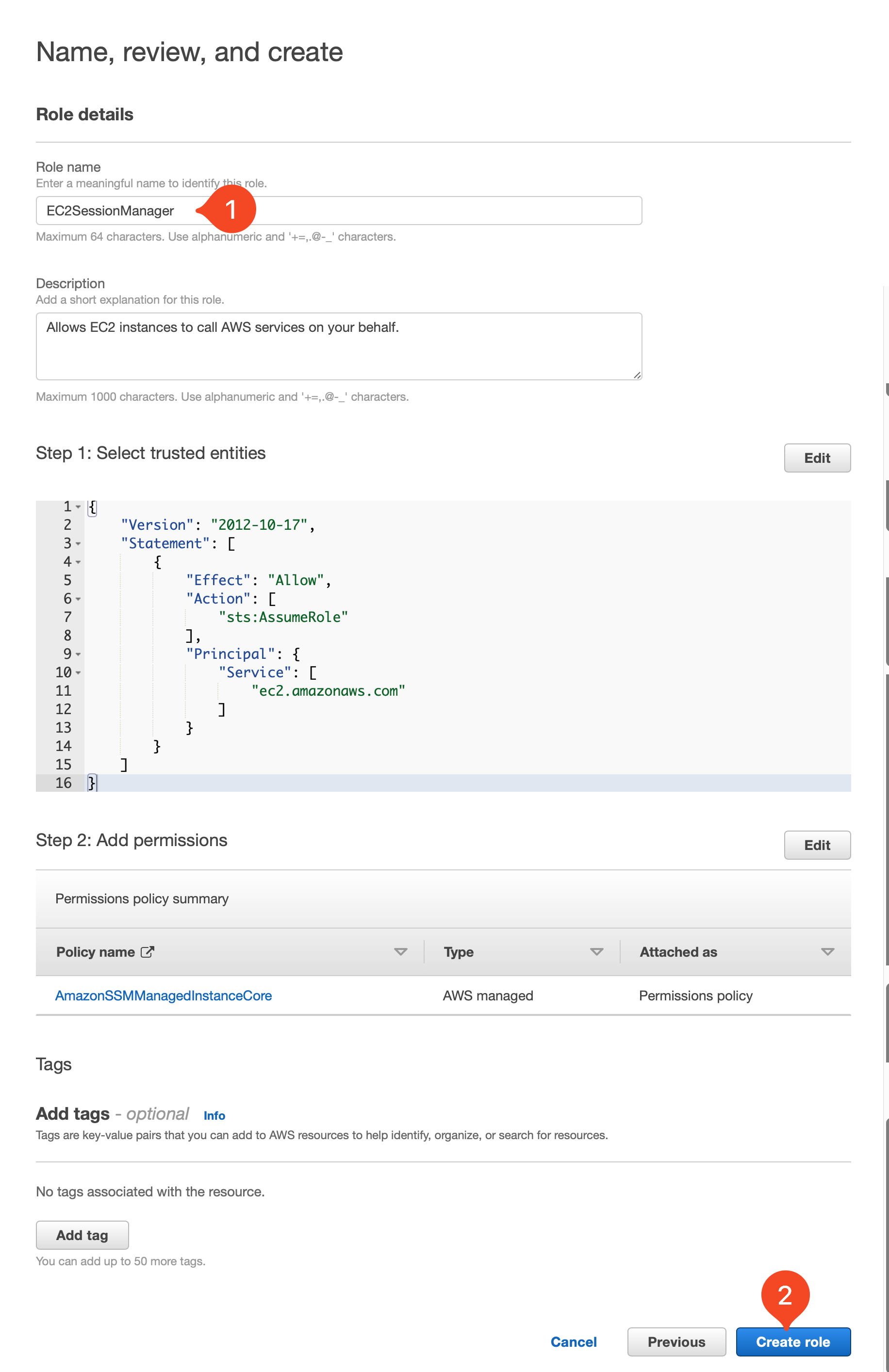Collapse the Action array at line 6
The width and height of the screenshot is (889, 1372).
pyautogui.click(x=79, y=599)
